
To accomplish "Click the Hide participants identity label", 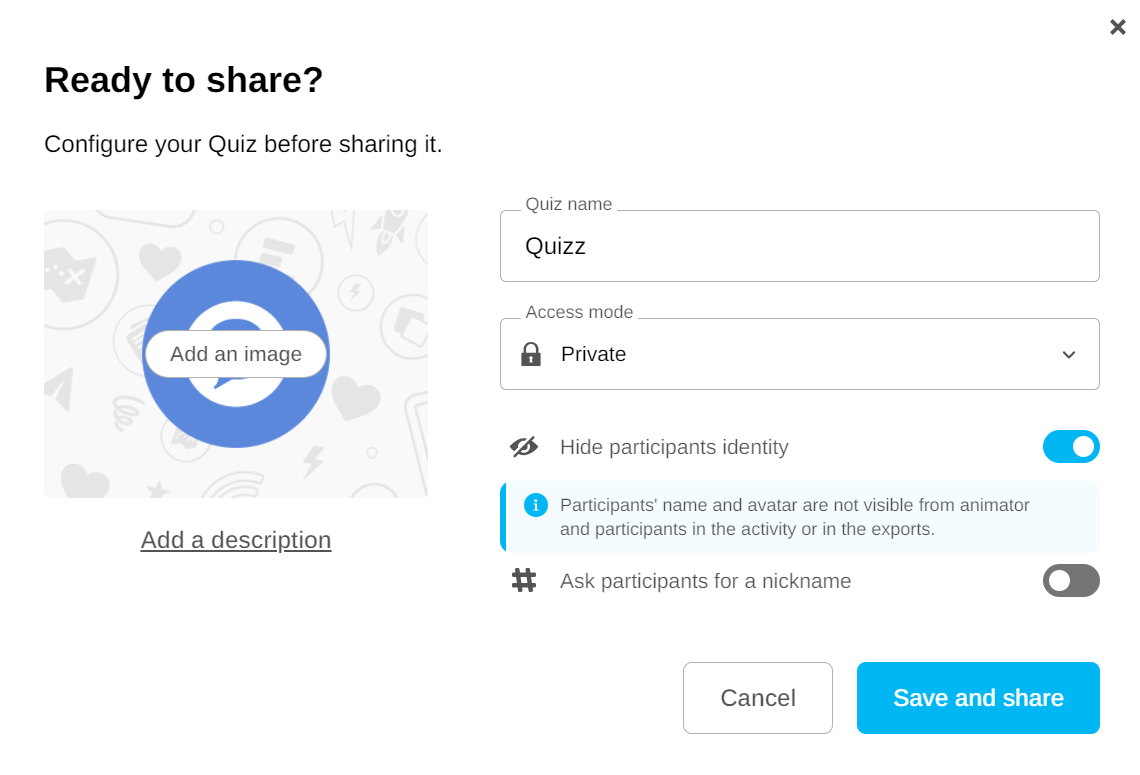I will click(x=674, y=447).
